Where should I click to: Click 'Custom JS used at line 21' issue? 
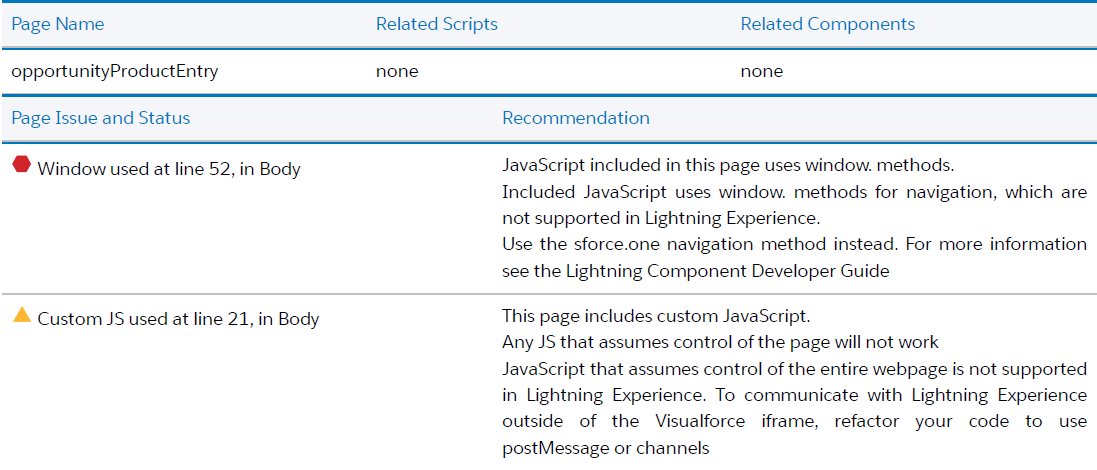pyautogui.click(x=178, y=319)
